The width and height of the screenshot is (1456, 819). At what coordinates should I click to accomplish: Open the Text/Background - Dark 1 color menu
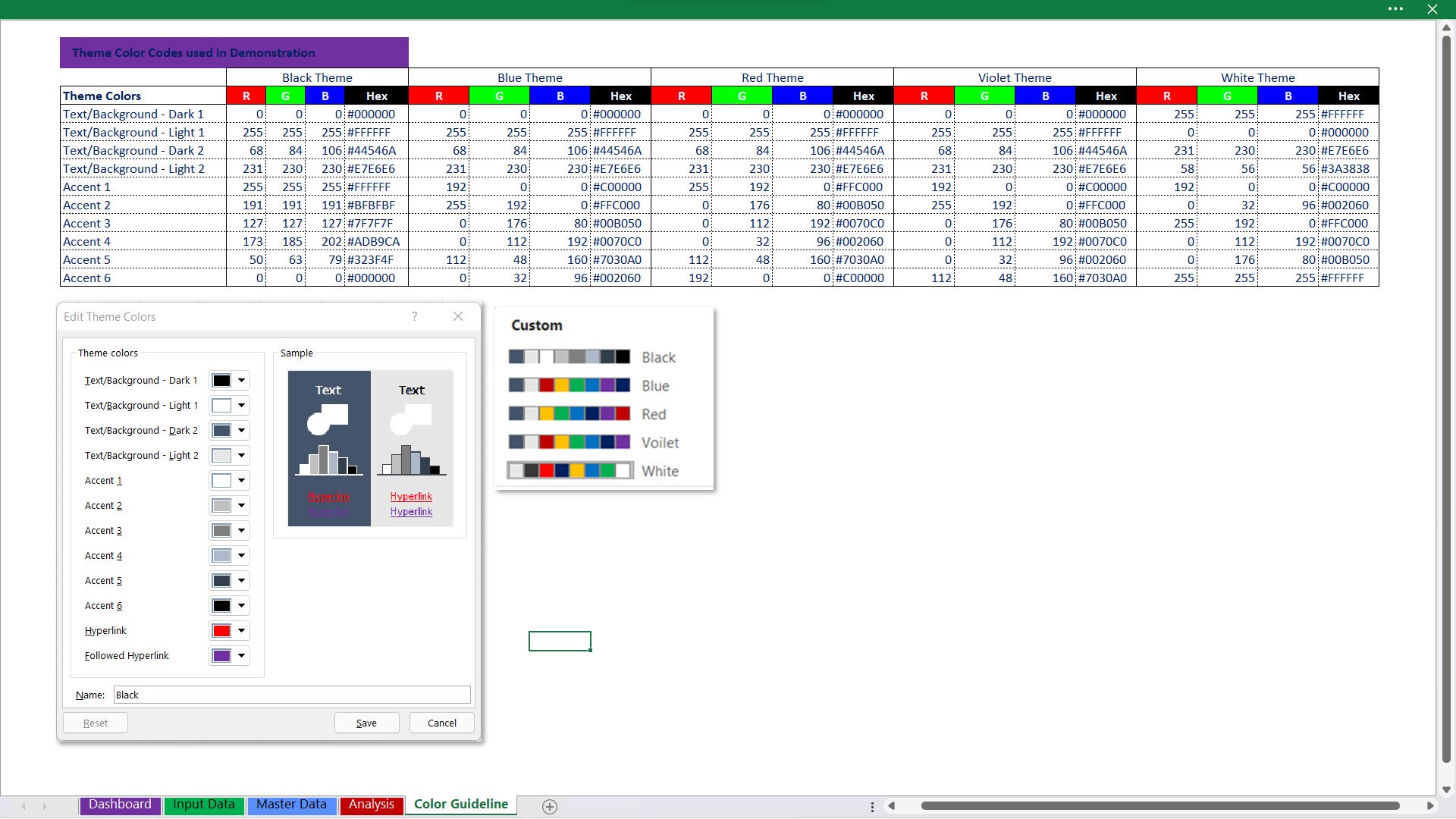[241, 380]
